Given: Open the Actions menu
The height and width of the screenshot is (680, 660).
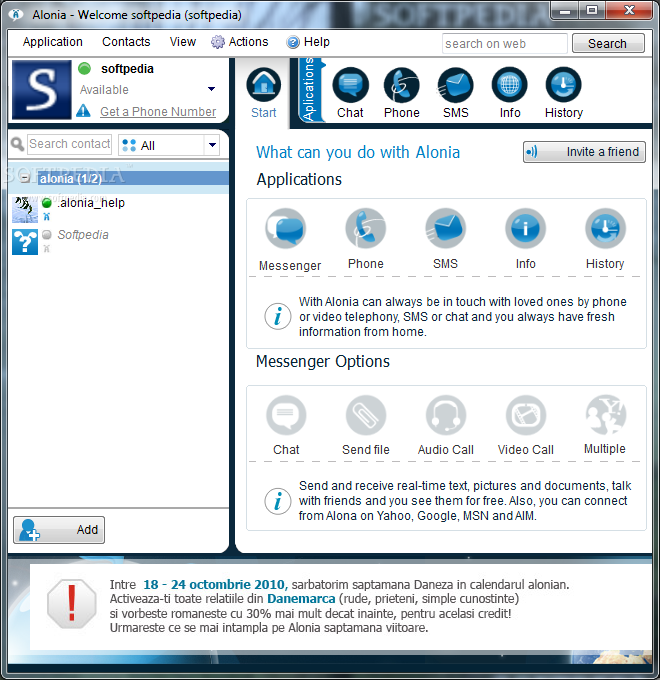Looking at the screenshot, I should click(x=239, y=42).
